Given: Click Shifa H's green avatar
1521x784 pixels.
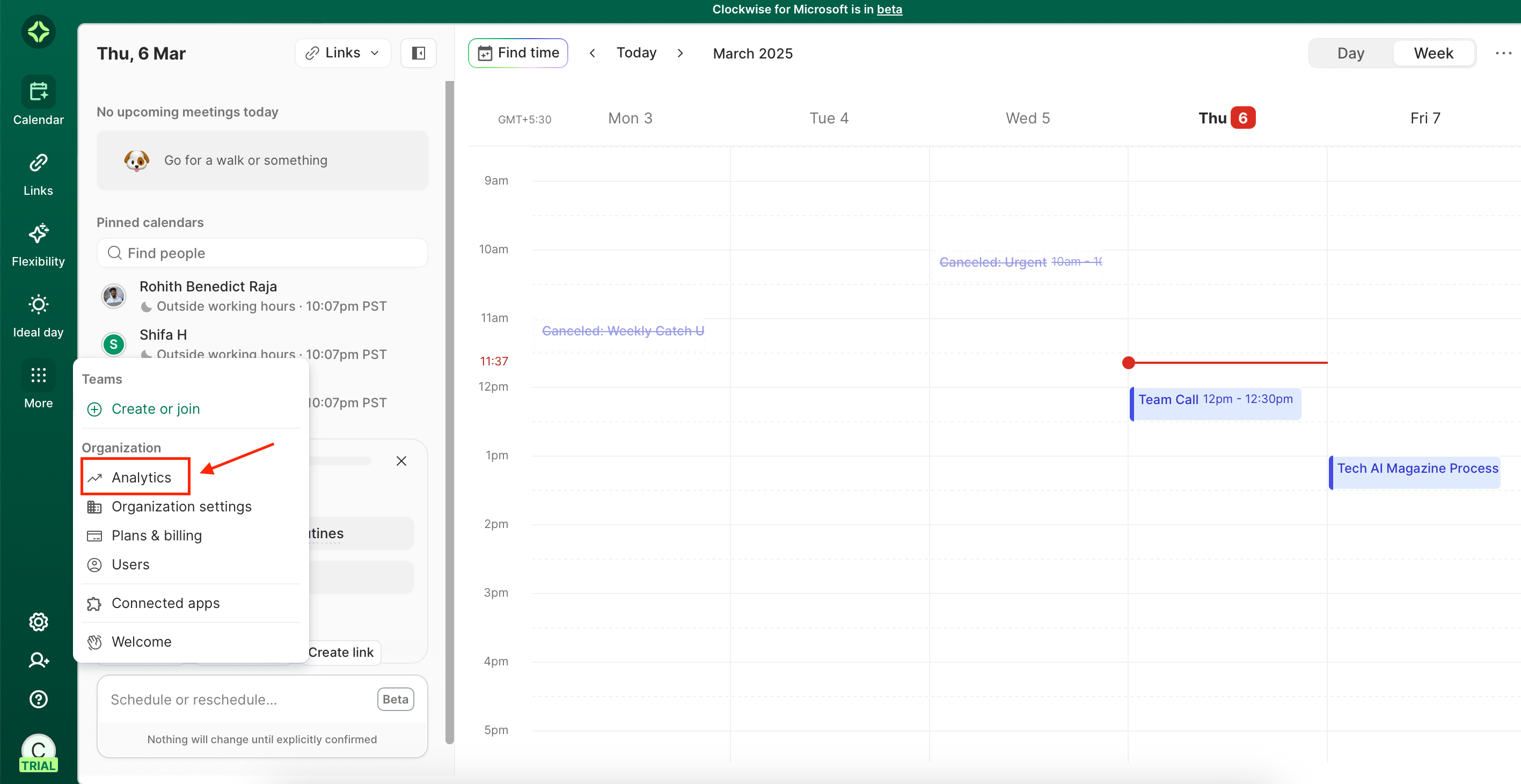Looking at the screenshot, I should 114,344.
